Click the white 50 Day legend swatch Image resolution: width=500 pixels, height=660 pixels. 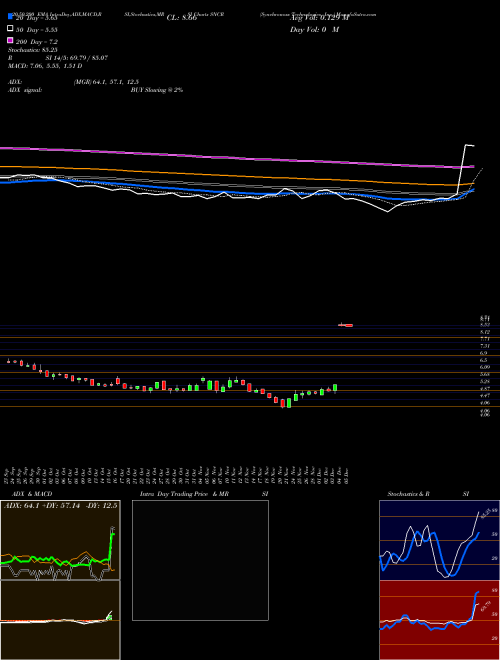11,29
